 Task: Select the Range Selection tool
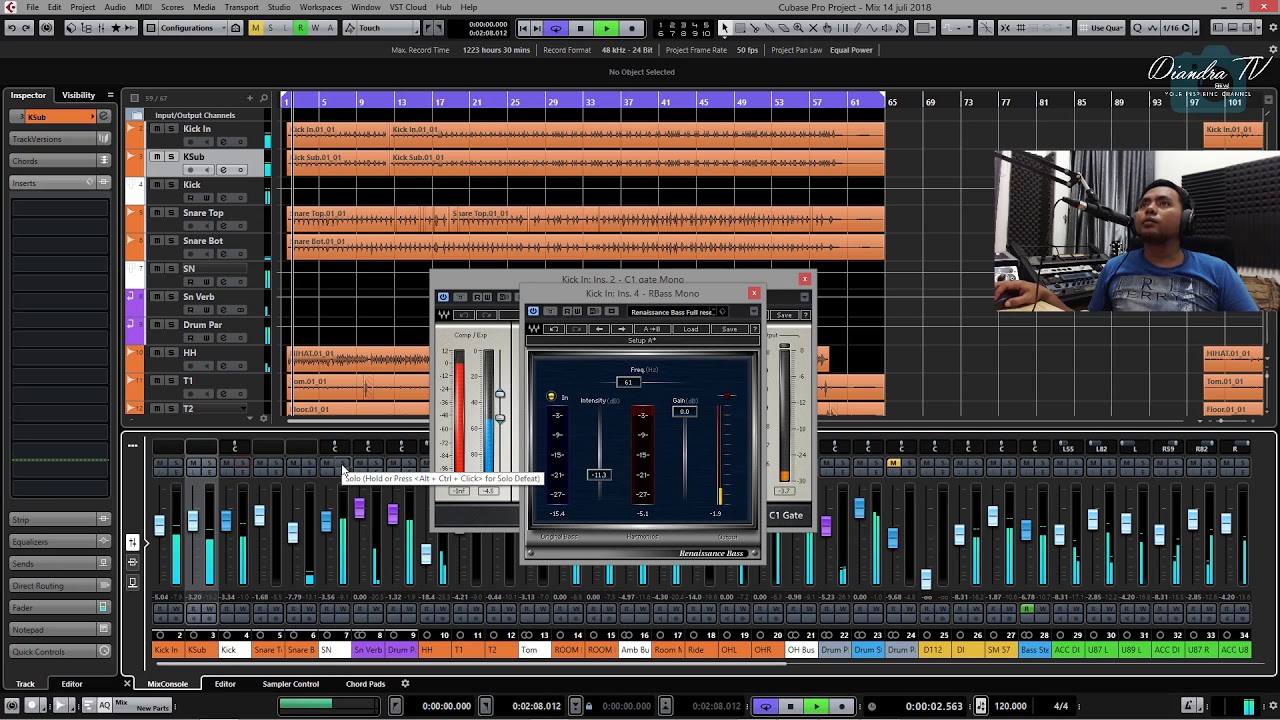(740, 28)
